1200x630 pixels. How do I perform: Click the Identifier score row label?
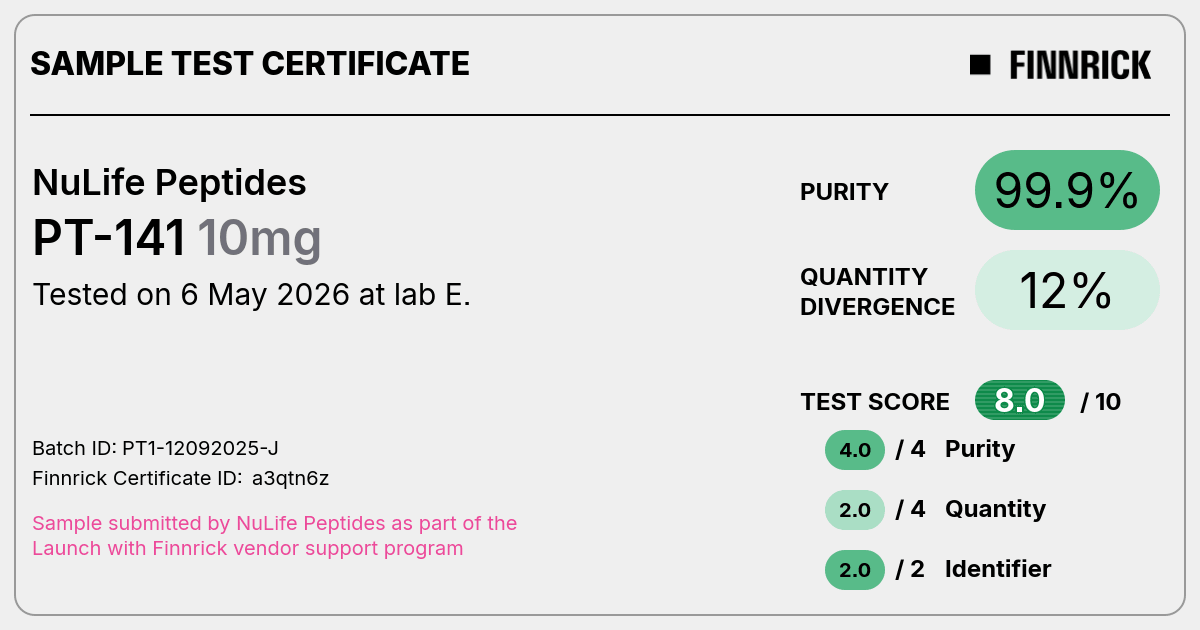click(998, 569)
